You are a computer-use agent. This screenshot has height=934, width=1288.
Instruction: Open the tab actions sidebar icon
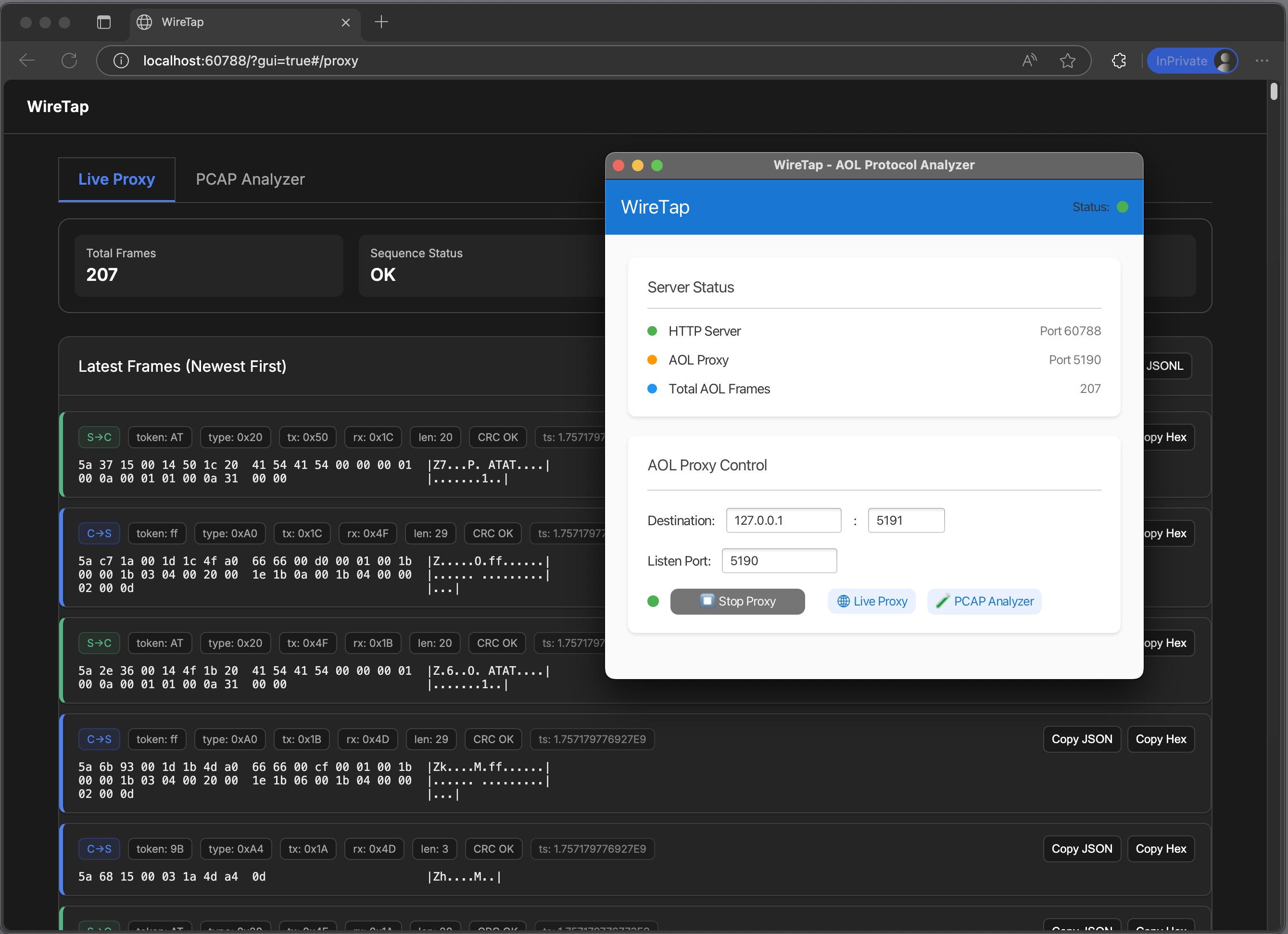[104, 22]
